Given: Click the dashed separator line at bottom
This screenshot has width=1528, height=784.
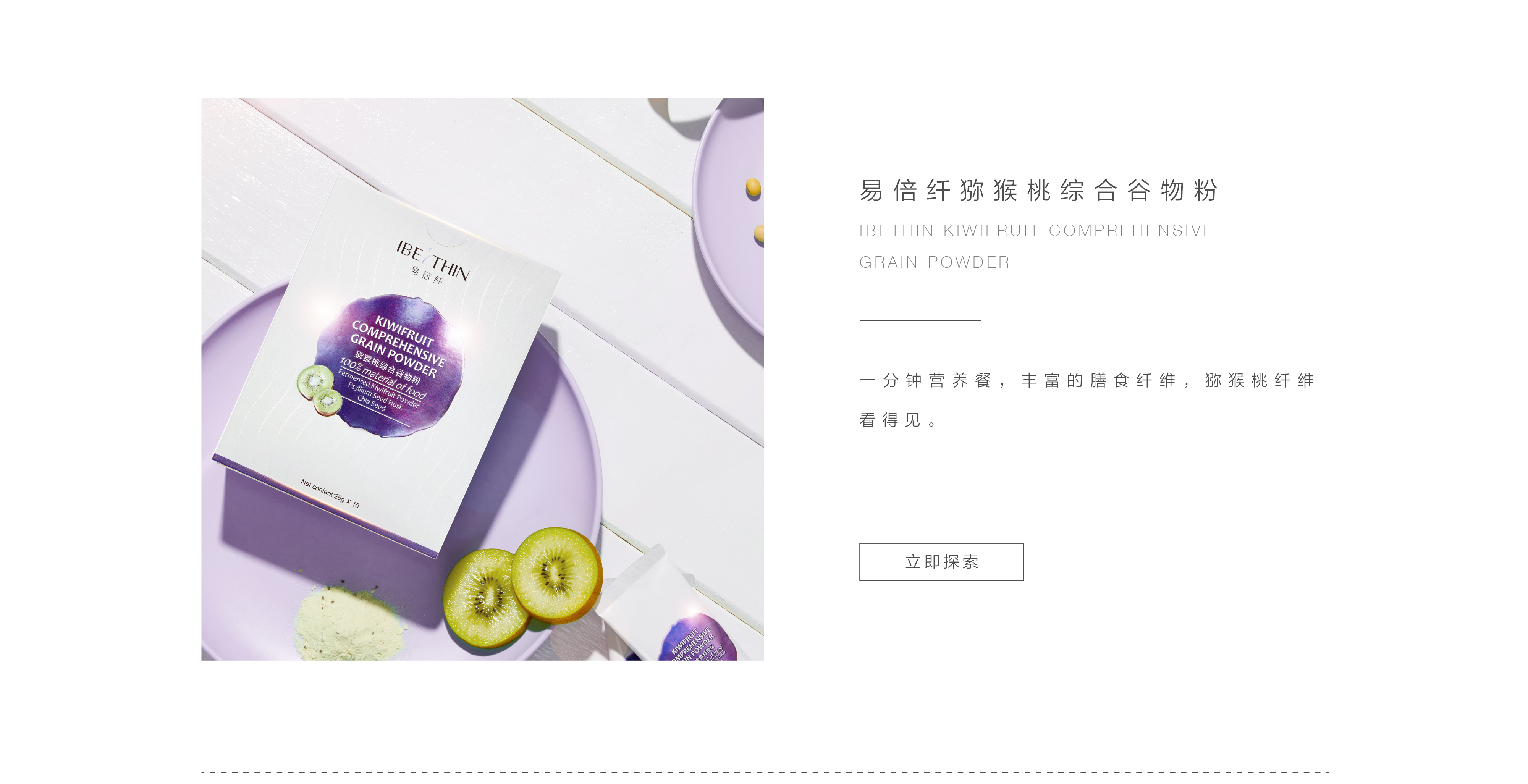Looking at the screenshot, I should (x=765, y=772).
